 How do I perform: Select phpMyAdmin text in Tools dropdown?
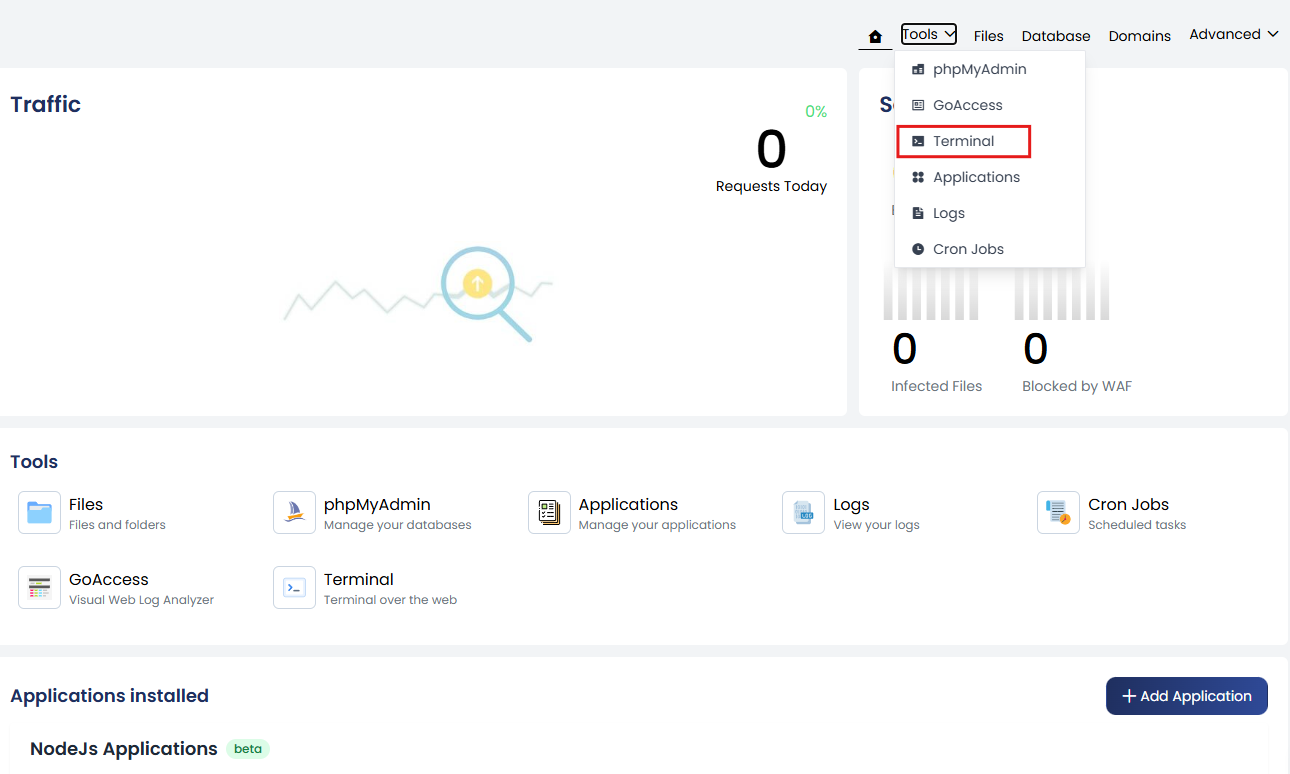coord(980,70)
